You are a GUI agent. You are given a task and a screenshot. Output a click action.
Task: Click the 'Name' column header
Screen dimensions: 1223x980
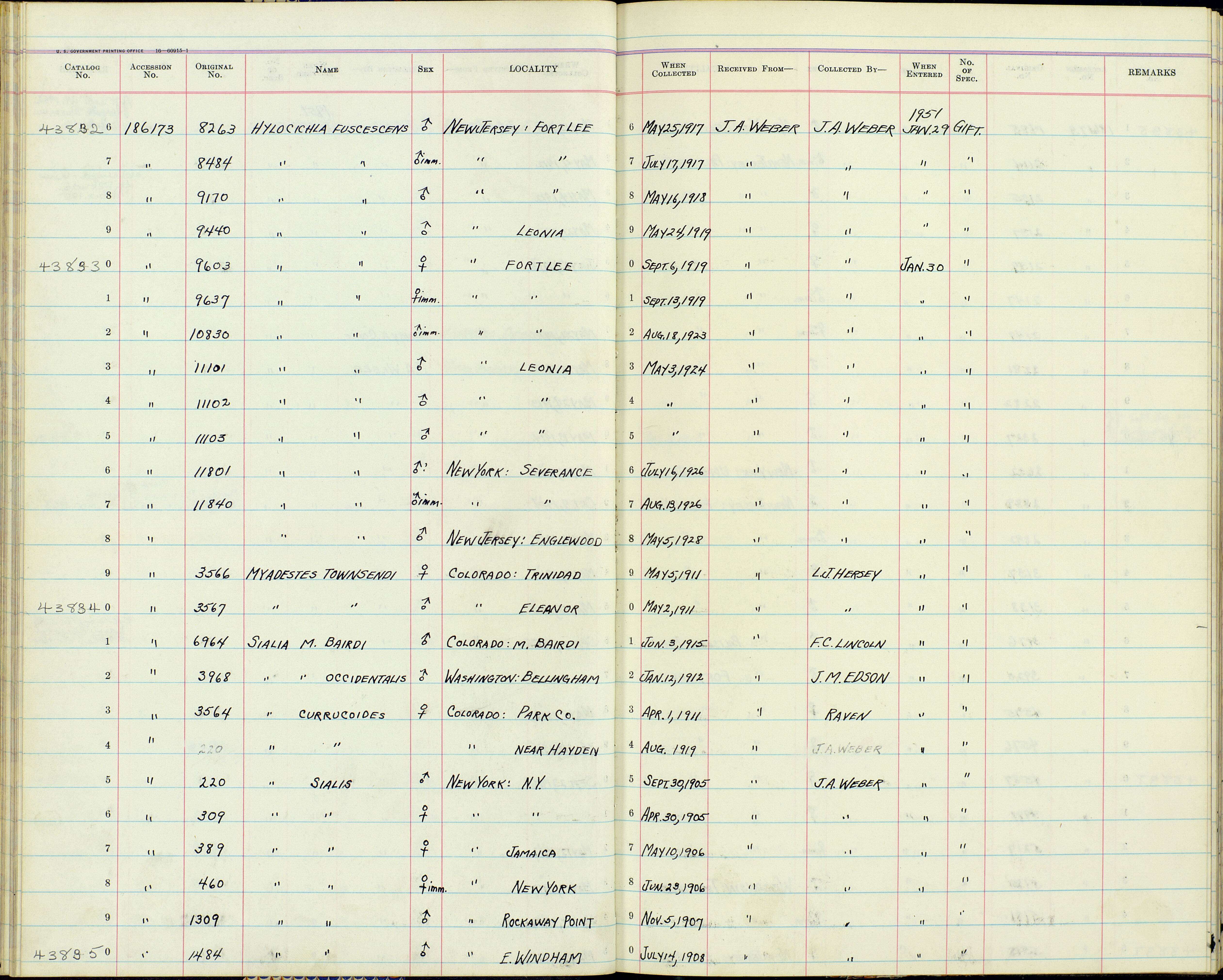click(x=327, y=70)
